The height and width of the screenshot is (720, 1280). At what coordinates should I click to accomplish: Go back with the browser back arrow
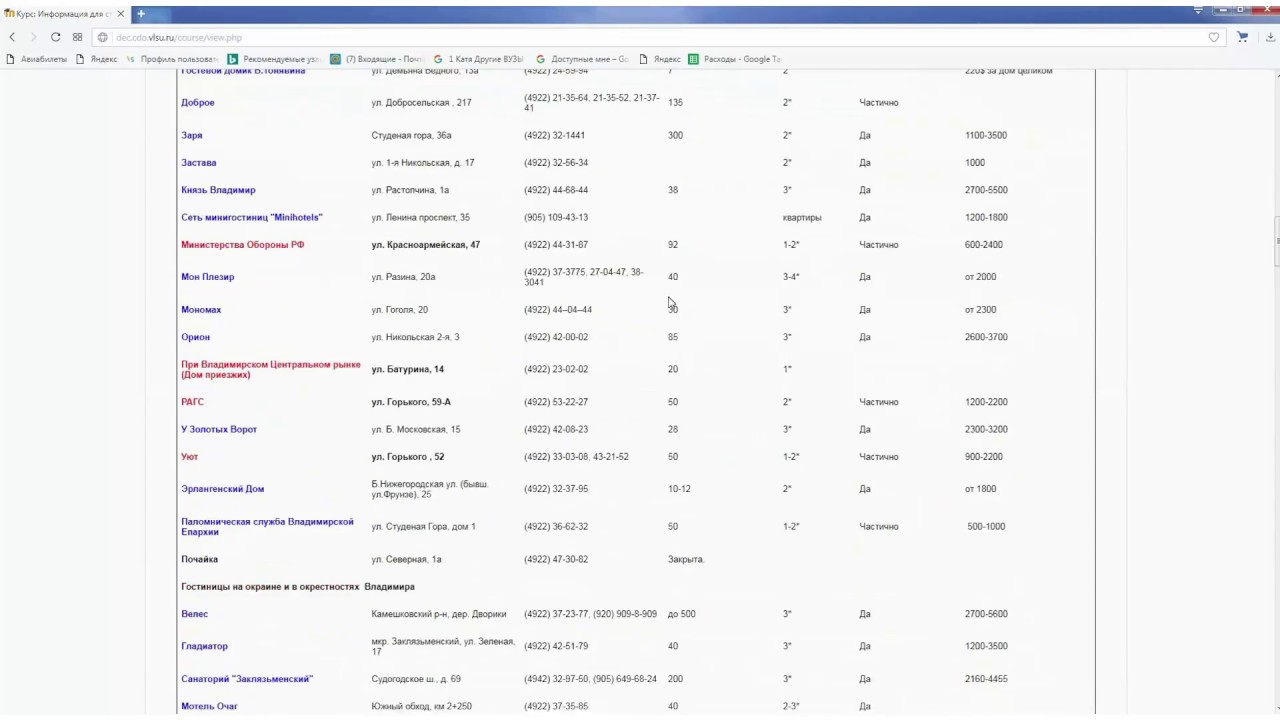click(12, 37)
